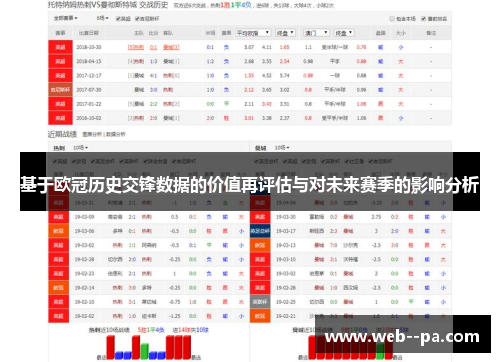
Task: Click the 一球 handicap on the 2017-12-17 row
Action: (x=335, y=76)
